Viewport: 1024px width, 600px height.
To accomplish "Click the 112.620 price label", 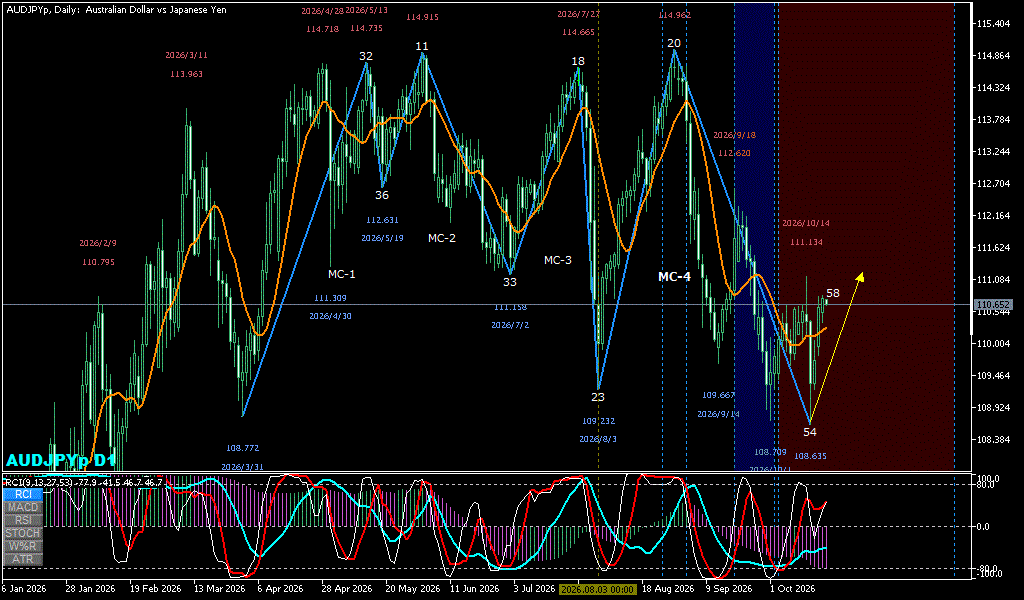I will coord(734,153).
